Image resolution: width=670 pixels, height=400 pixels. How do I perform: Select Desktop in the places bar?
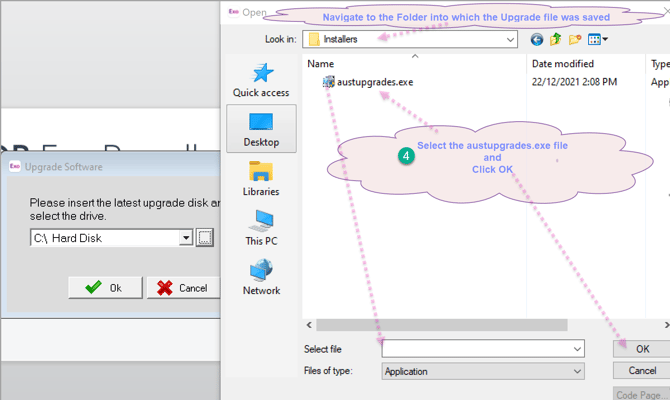pyautogui.click(x=261, y=129)
